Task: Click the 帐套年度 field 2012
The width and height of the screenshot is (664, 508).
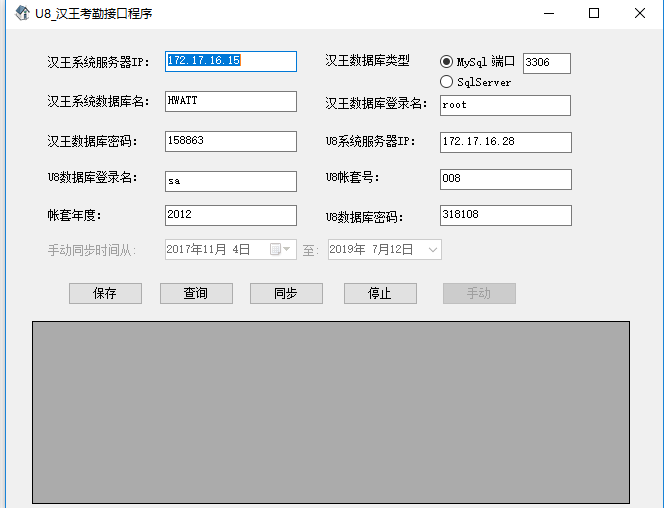Action: click(231, 215)
